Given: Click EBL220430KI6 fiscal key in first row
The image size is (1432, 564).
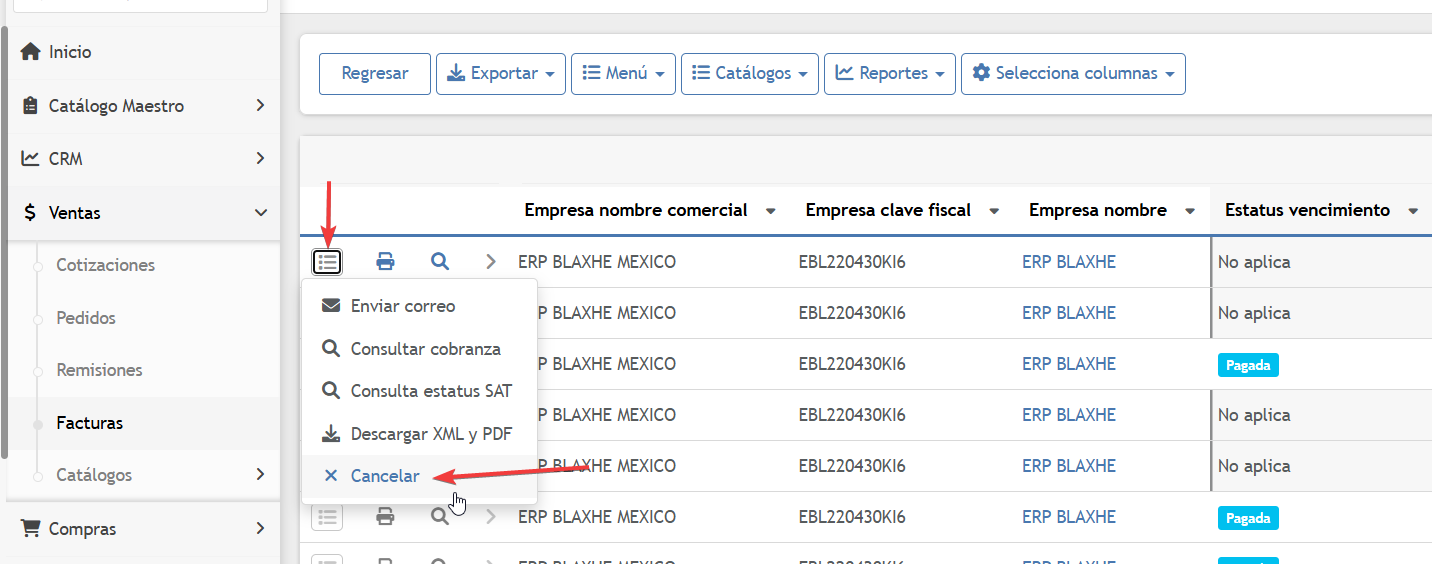Looking at the screenshot, I should point(852,262).
